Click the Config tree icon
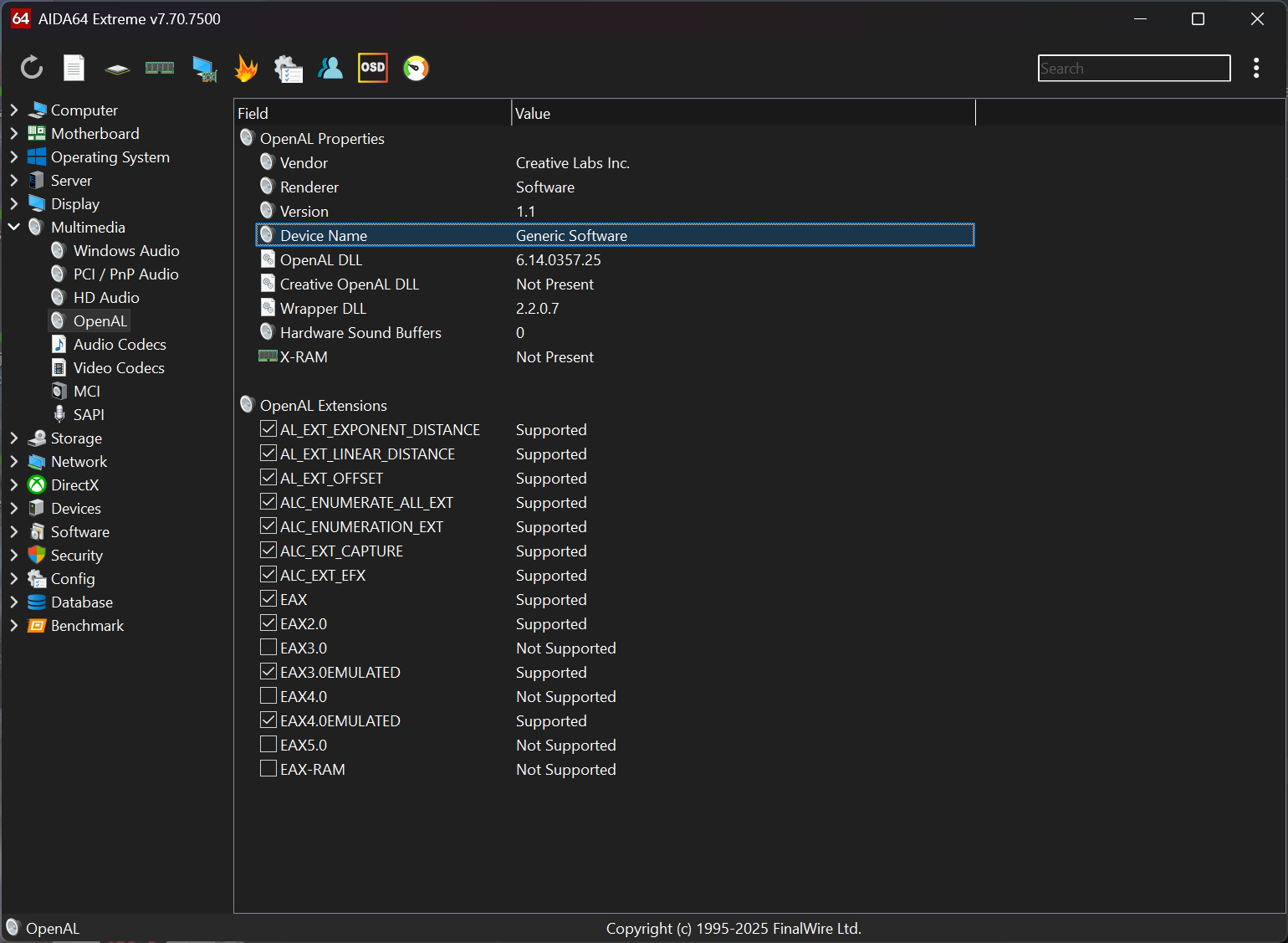 point(37,578)
